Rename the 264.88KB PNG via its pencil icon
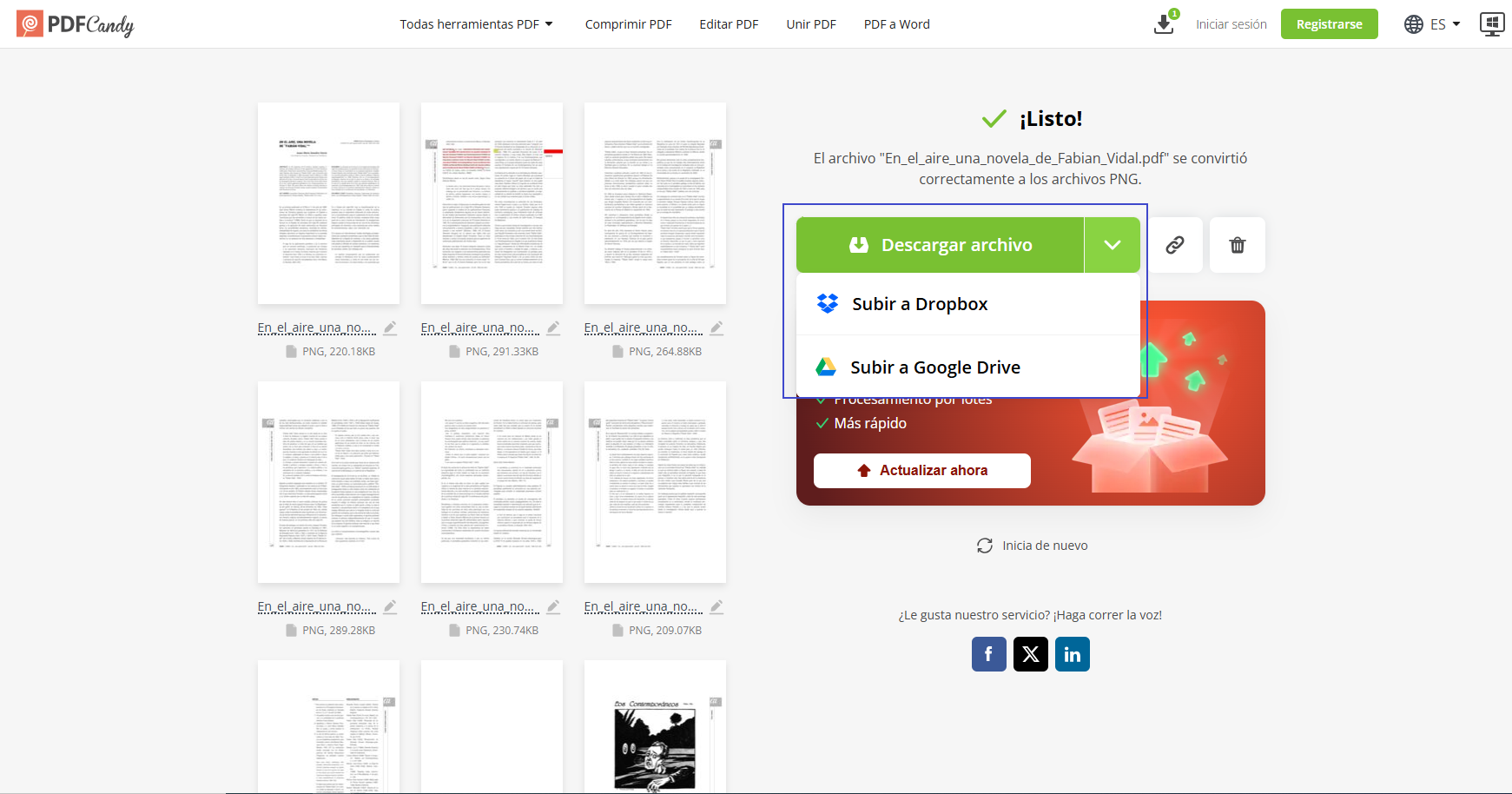The height and width of the screenshot is (794, 1512). tap(716, 328)
